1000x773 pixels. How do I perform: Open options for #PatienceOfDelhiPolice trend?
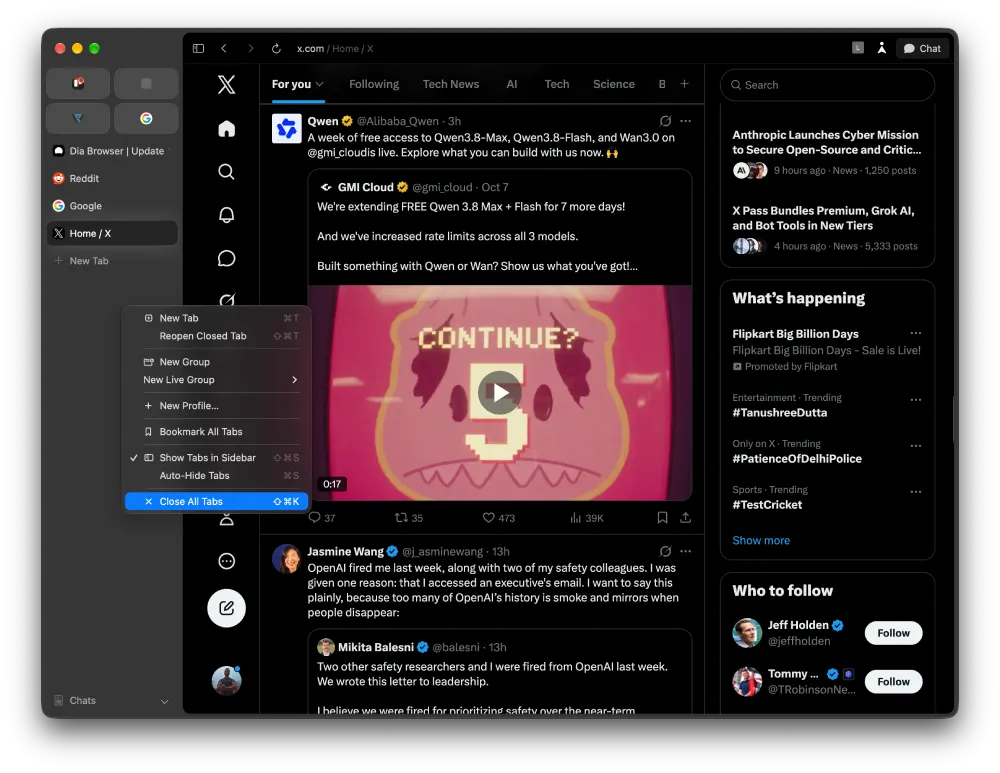[916, 446]
